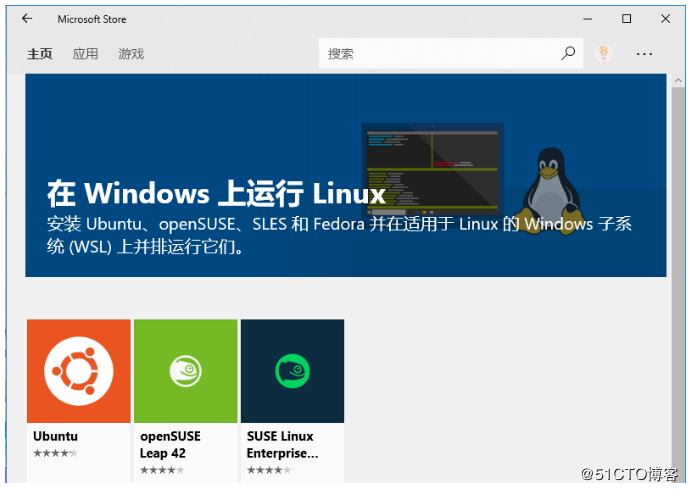The height and width of the screenshot is (491, 688).
Task: Click the SUSE Linux Enterprise title
Action: [282, 444]
